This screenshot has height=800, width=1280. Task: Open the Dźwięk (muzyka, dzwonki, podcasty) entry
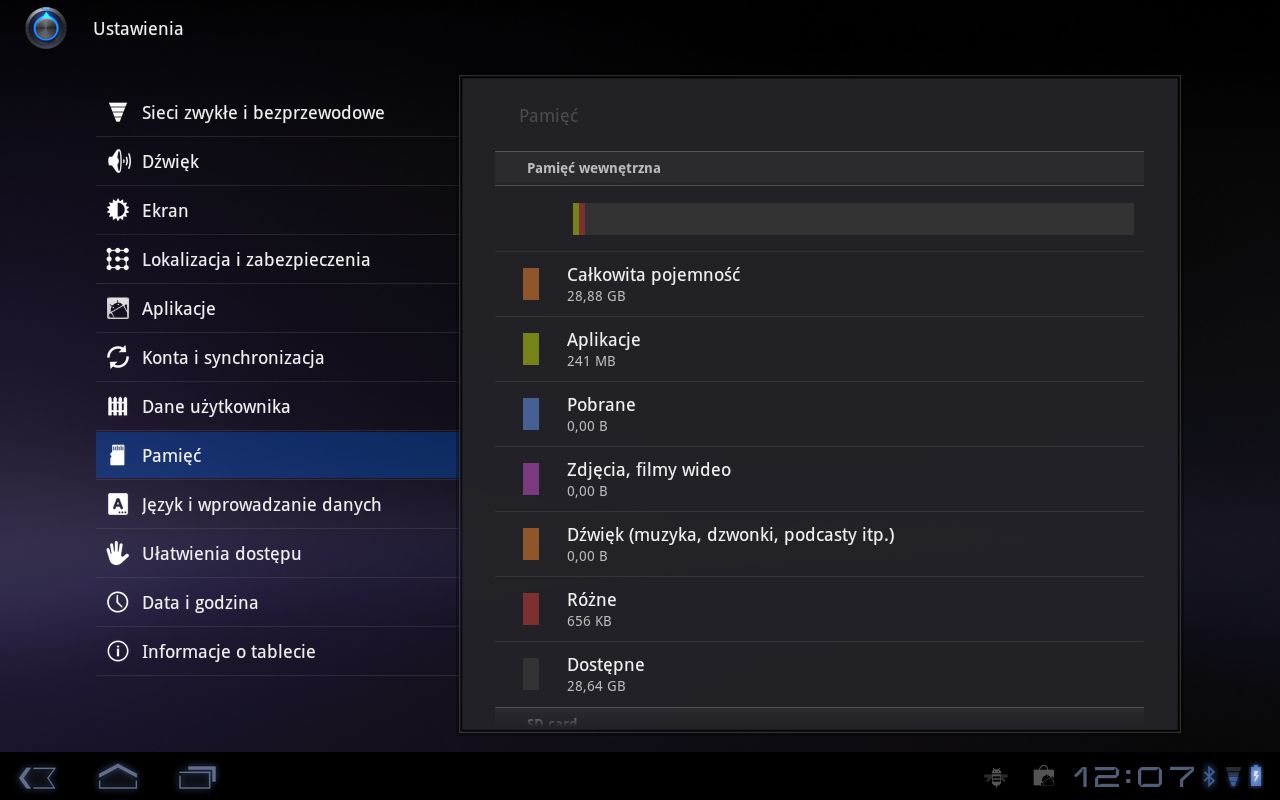[819, 544]
